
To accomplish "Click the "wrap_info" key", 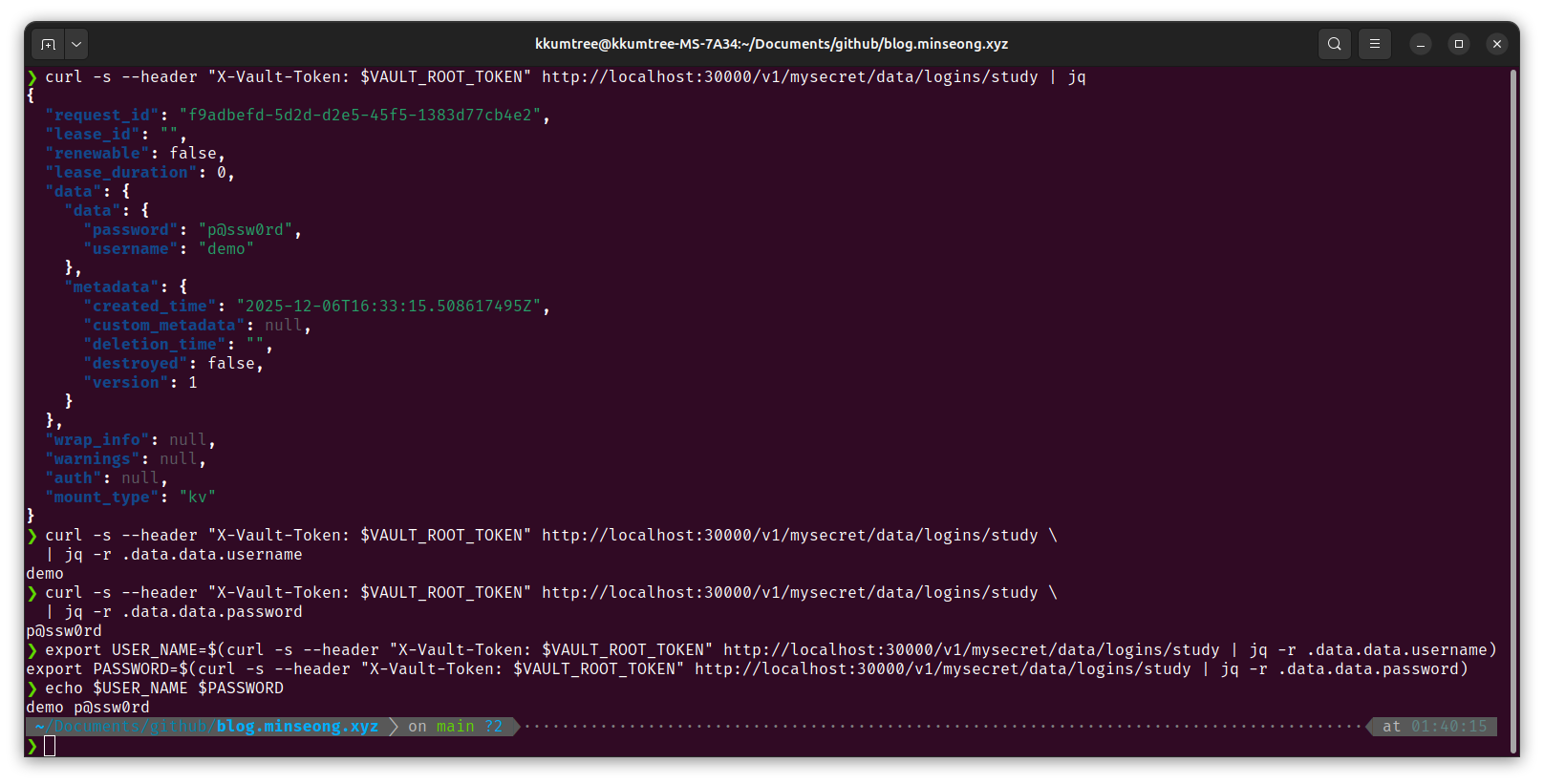I will pyautogui.click(x=97, y=440).
